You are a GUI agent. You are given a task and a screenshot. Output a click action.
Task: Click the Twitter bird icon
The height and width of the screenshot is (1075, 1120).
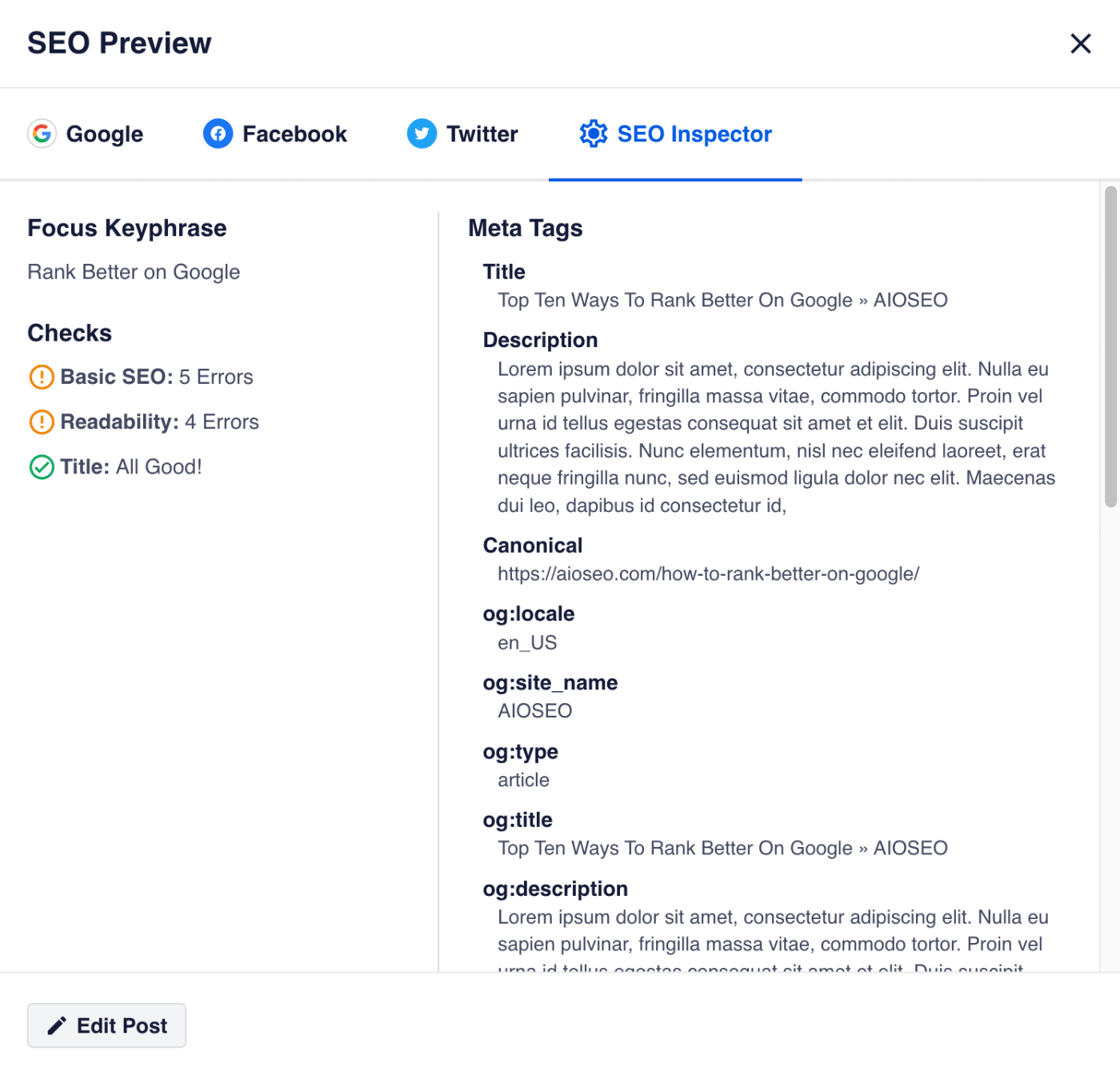(x=422, y=134)
